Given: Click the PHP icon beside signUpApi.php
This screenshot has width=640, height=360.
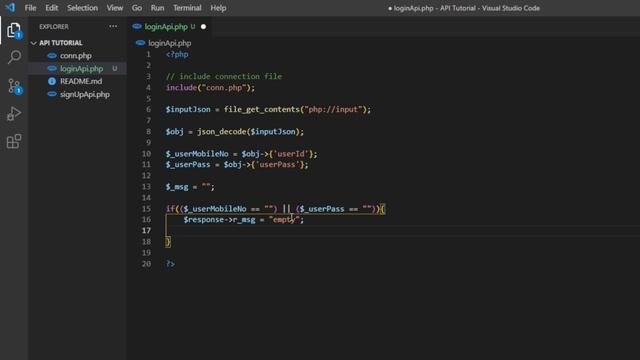Looking at the screenshot, I should [52, 94].
